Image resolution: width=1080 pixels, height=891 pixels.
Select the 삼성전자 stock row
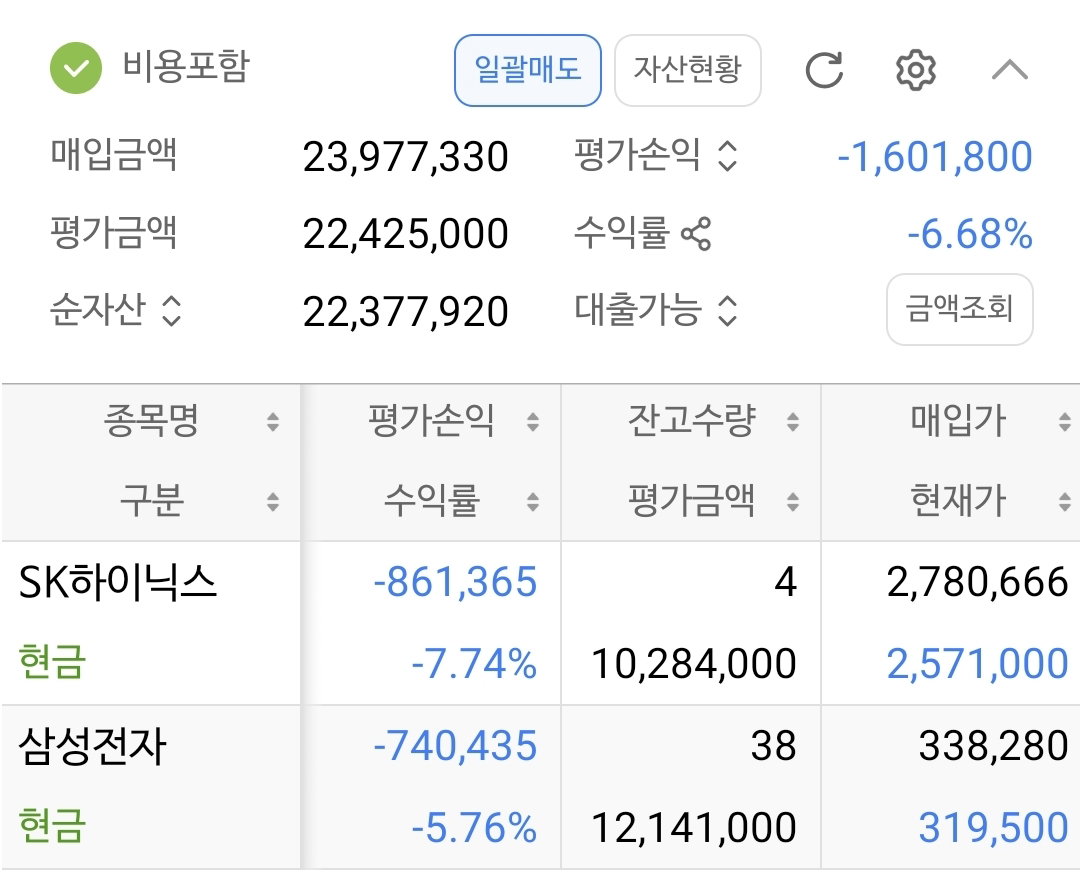540,787
